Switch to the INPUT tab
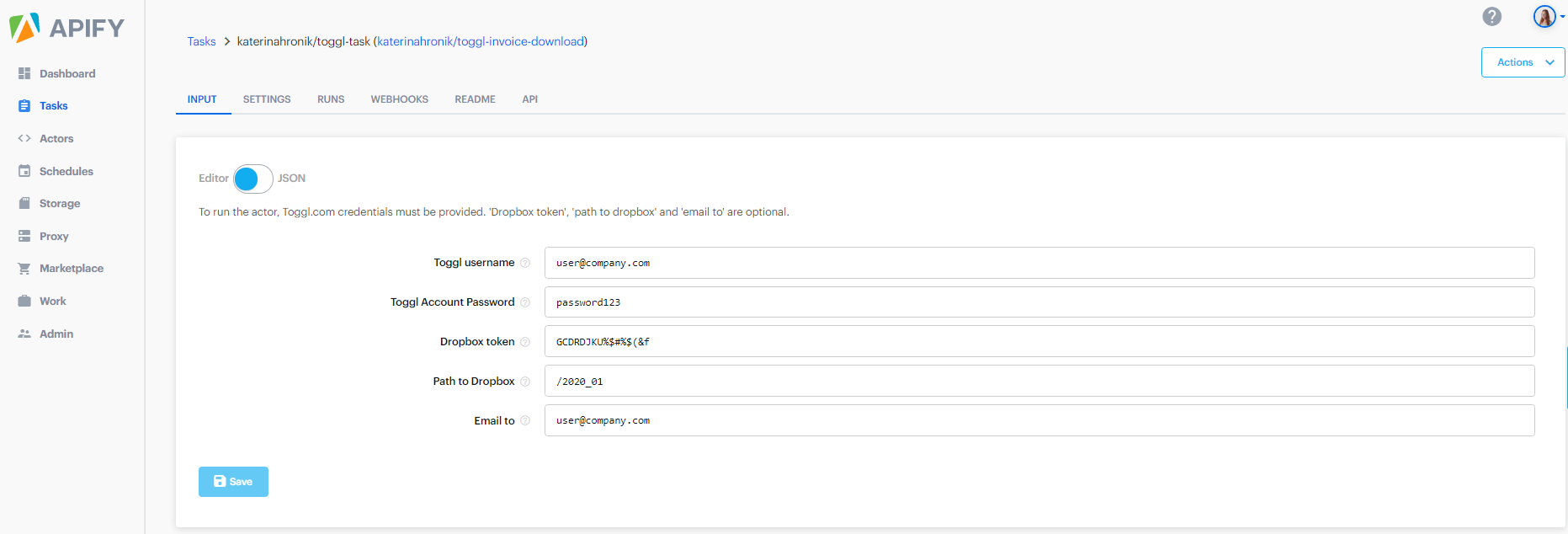Image resolution: width=1568 pixels, height=534 pixels. (202, 99)
